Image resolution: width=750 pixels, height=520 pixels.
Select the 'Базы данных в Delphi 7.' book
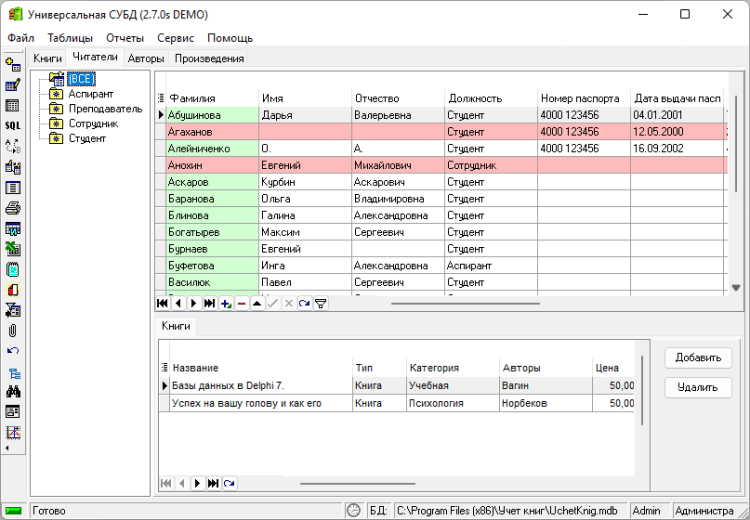(261, 386)
